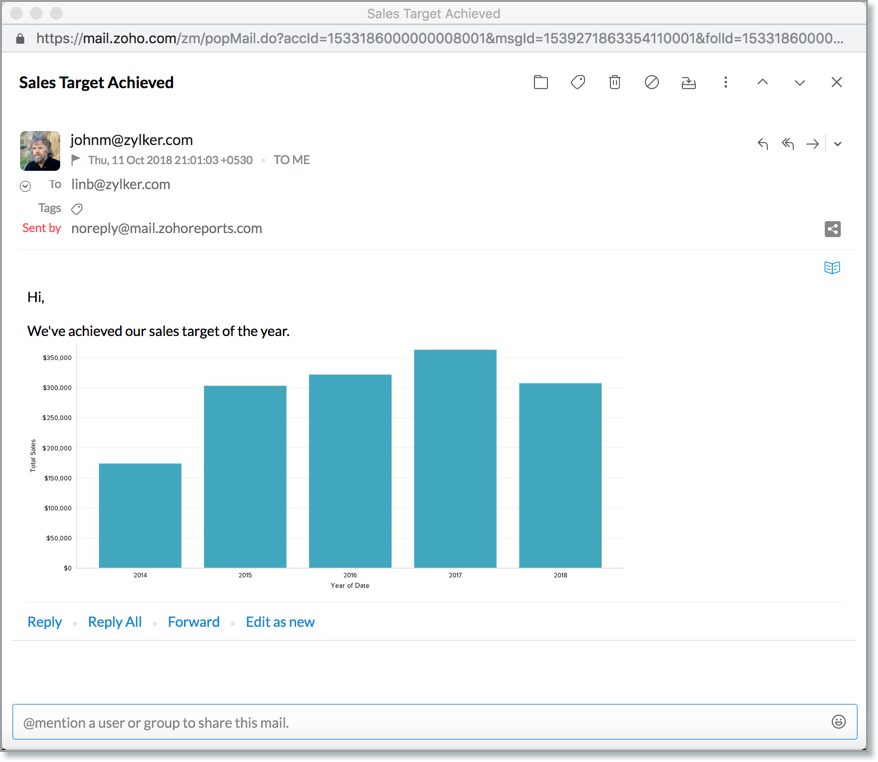This screenshot has height=762, width=878.
Task: Click the move to folder icon
Action: [x=541, y=83]
